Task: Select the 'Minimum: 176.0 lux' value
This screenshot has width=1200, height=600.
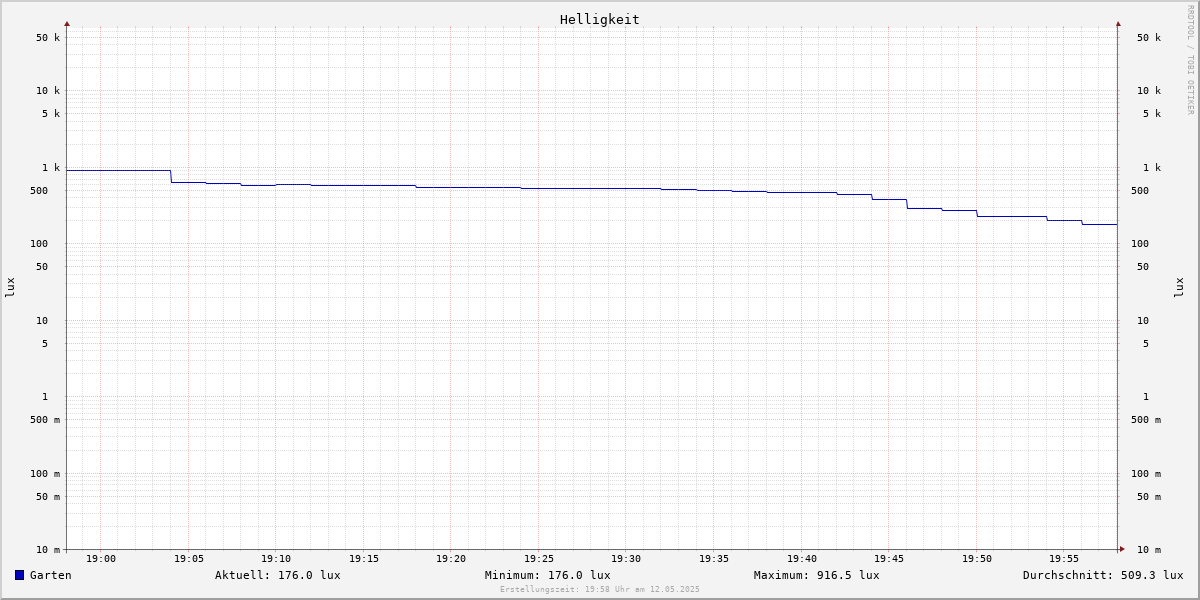Action: click(x=548, y=575)
